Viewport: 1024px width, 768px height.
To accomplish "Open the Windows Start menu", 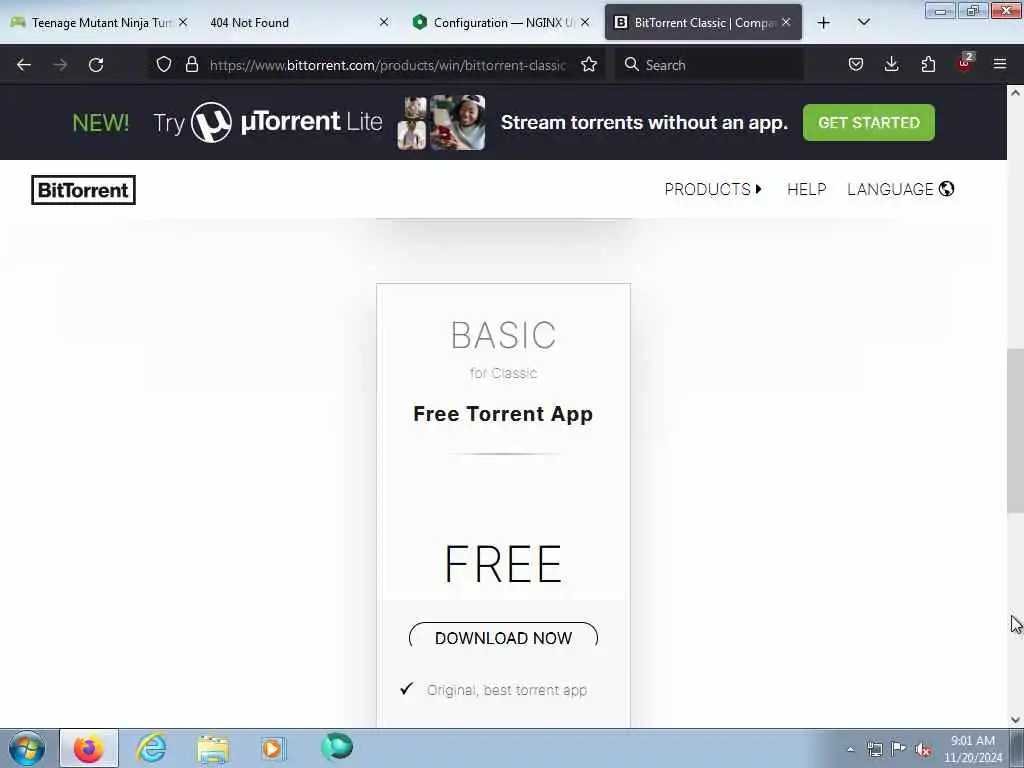I will tap(27, 748).
